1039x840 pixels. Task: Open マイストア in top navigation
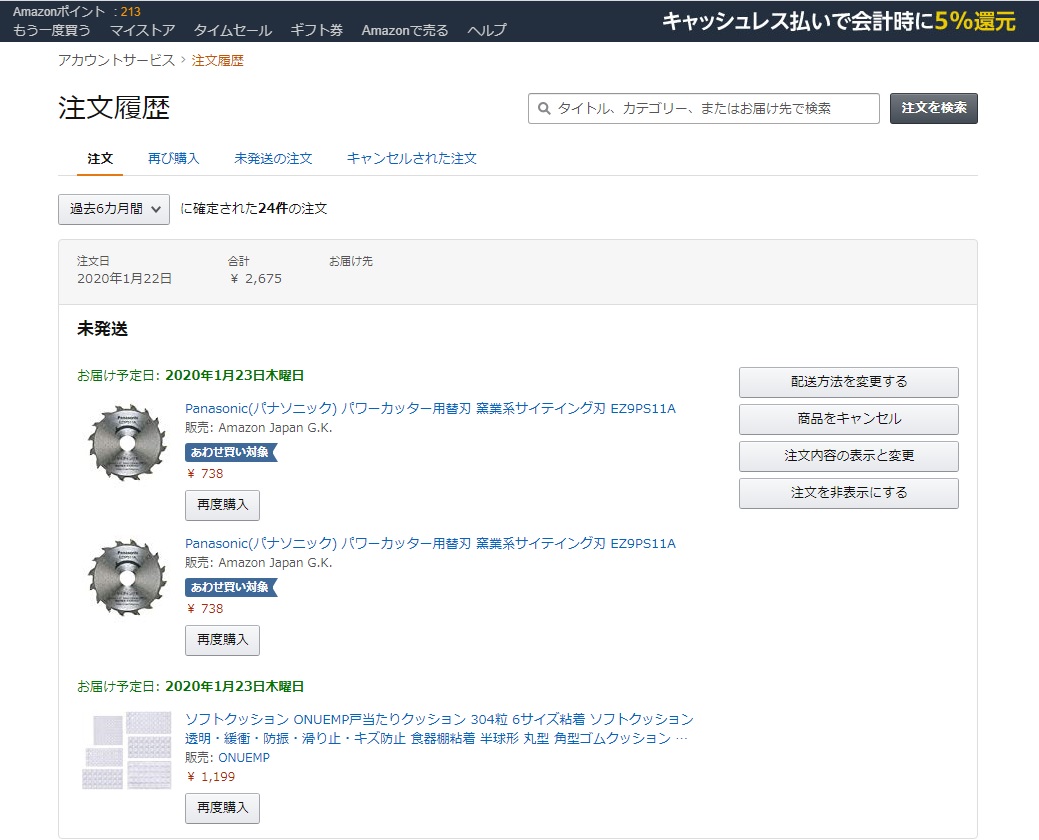coord(142,30)
